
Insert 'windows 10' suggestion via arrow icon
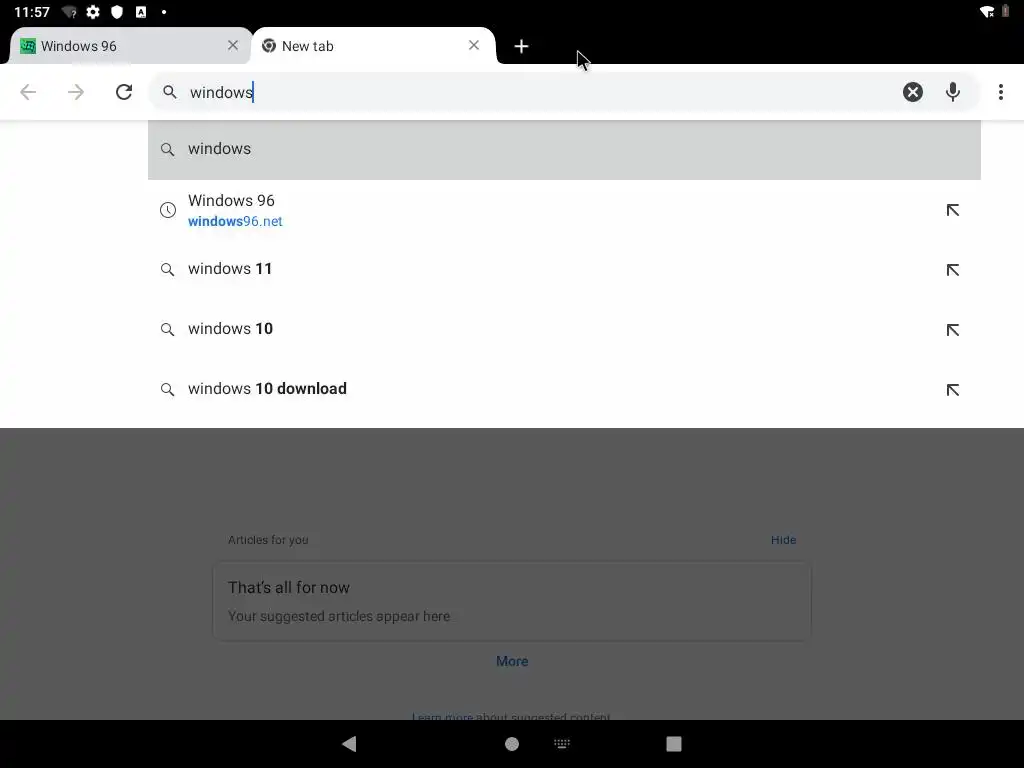tap(953, 330)
